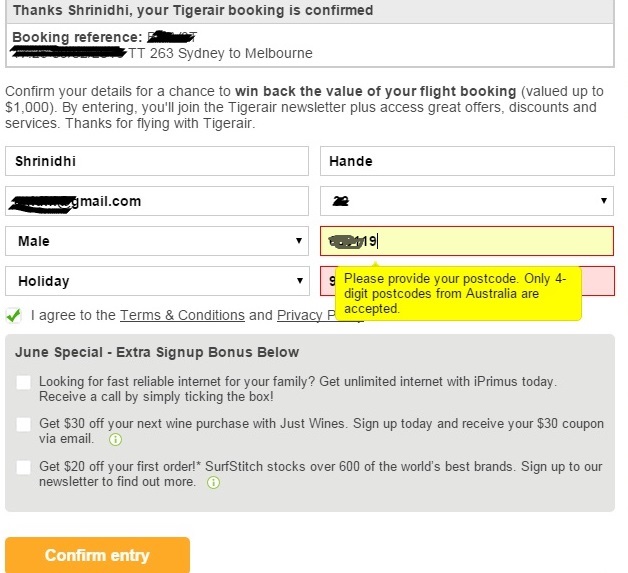Image resolution: width=628 pixels, height=573 pixels.
Task: Expand the Holiday travel purpose dropdown
Action: pyautogui.click(x=156, y=281)
